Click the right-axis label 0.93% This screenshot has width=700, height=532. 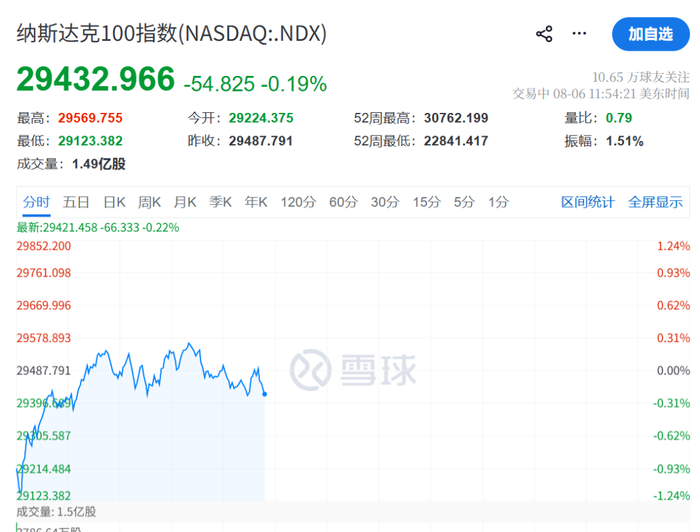tap(673, 273)
